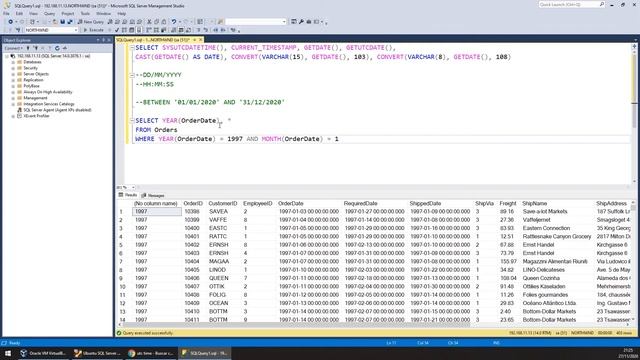Open the Connect dropdown in Object Explorer
This screenshot has width=640, height=360.
[12, 48]
